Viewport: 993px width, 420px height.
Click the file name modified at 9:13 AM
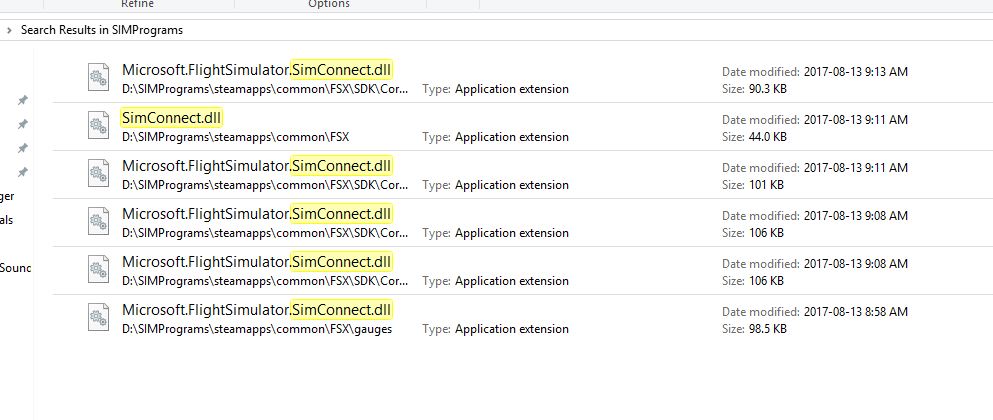(257, 70)
